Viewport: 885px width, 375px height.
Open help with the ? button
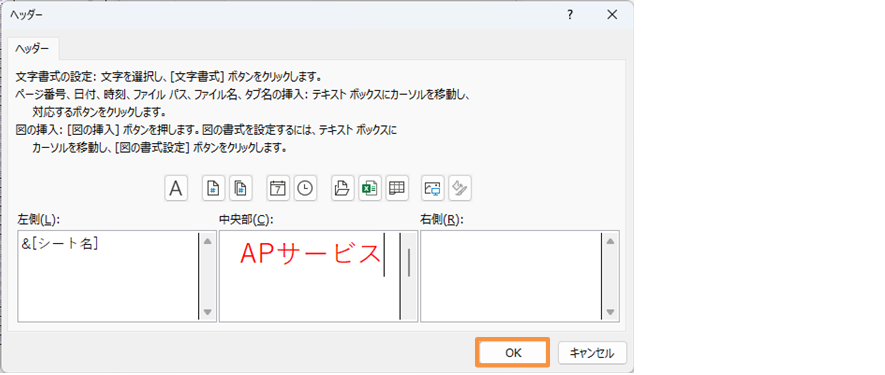[571, 15]
